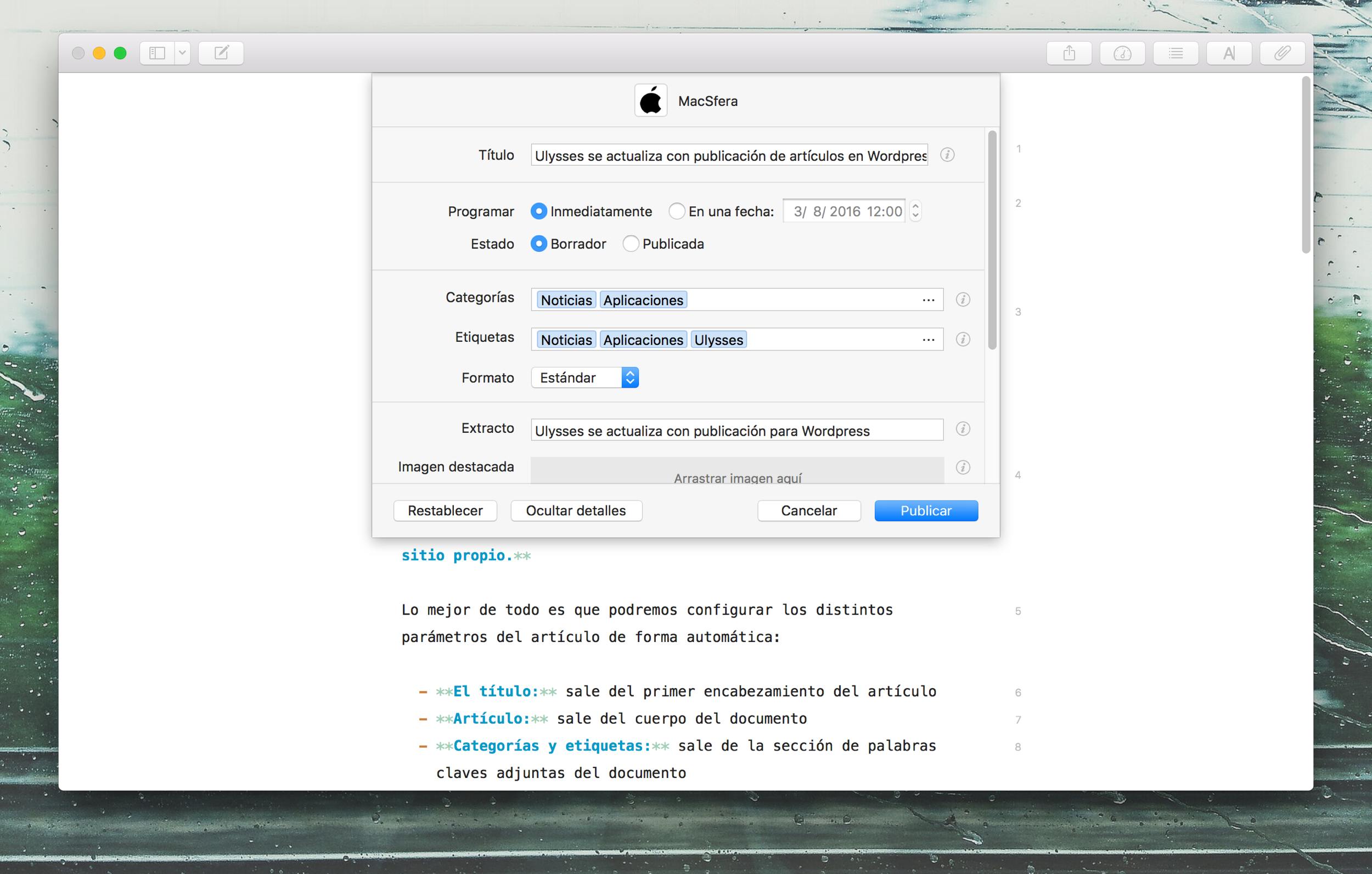Open the Categorías ellipsis menu

click(928, 300)
